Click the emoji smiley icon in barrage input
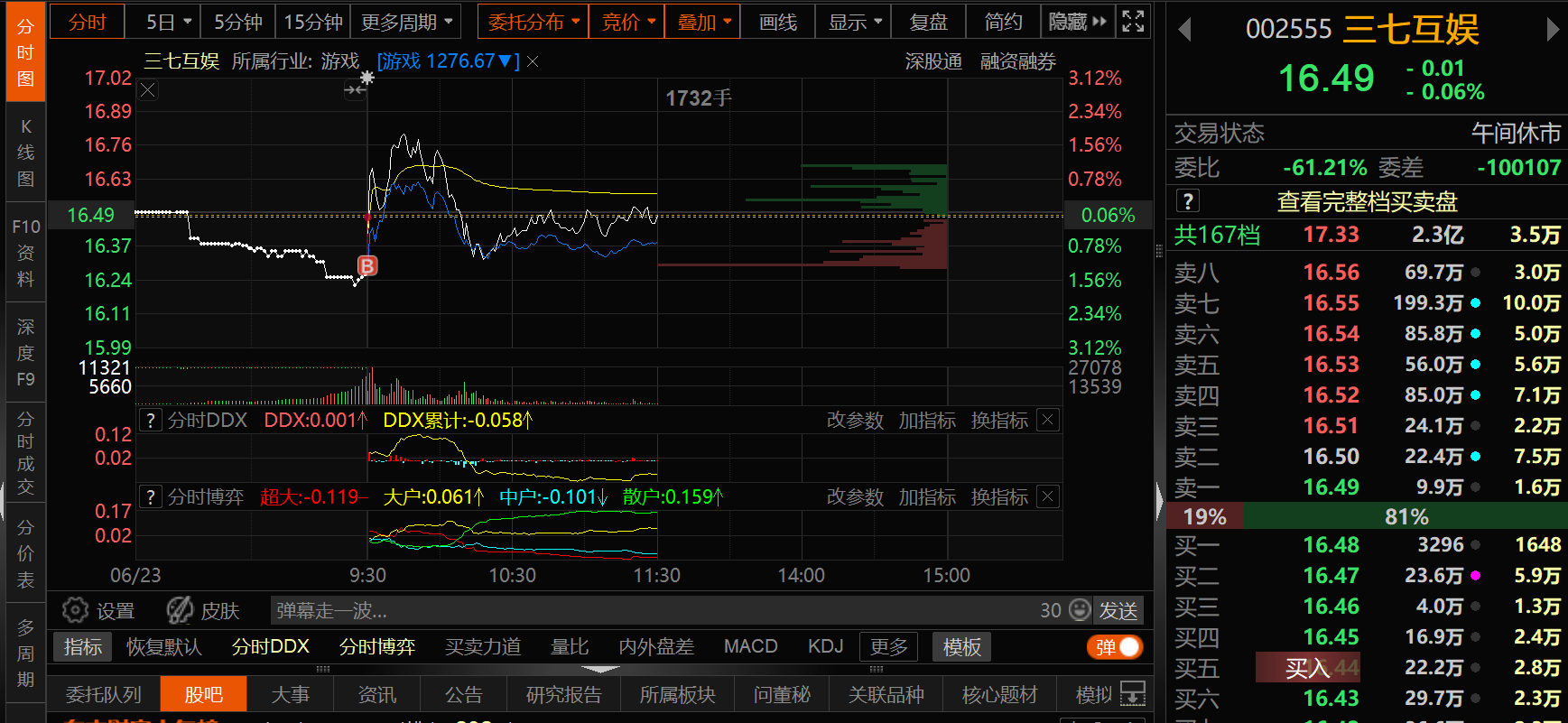The image size is (1568, 723). coord(1080,610)
